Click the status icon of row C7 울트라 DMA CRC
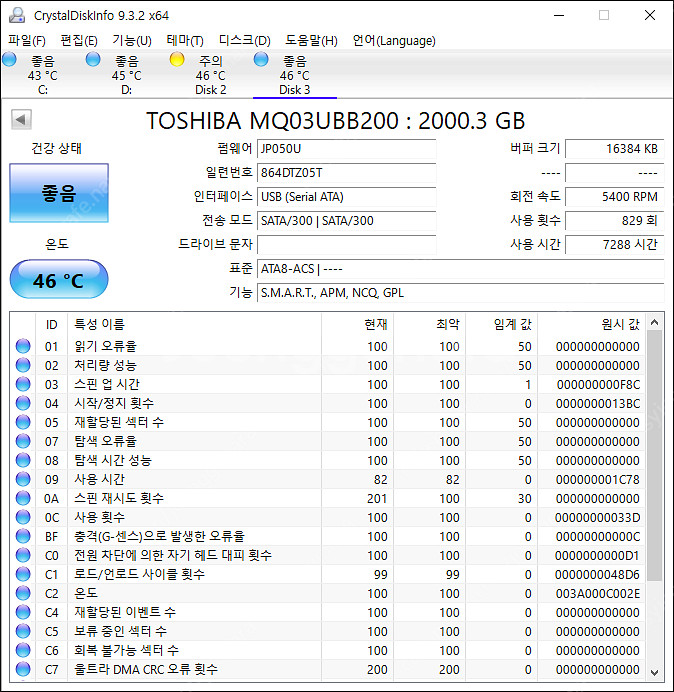The width and height of the screenshot is (674, 692). 23,669
